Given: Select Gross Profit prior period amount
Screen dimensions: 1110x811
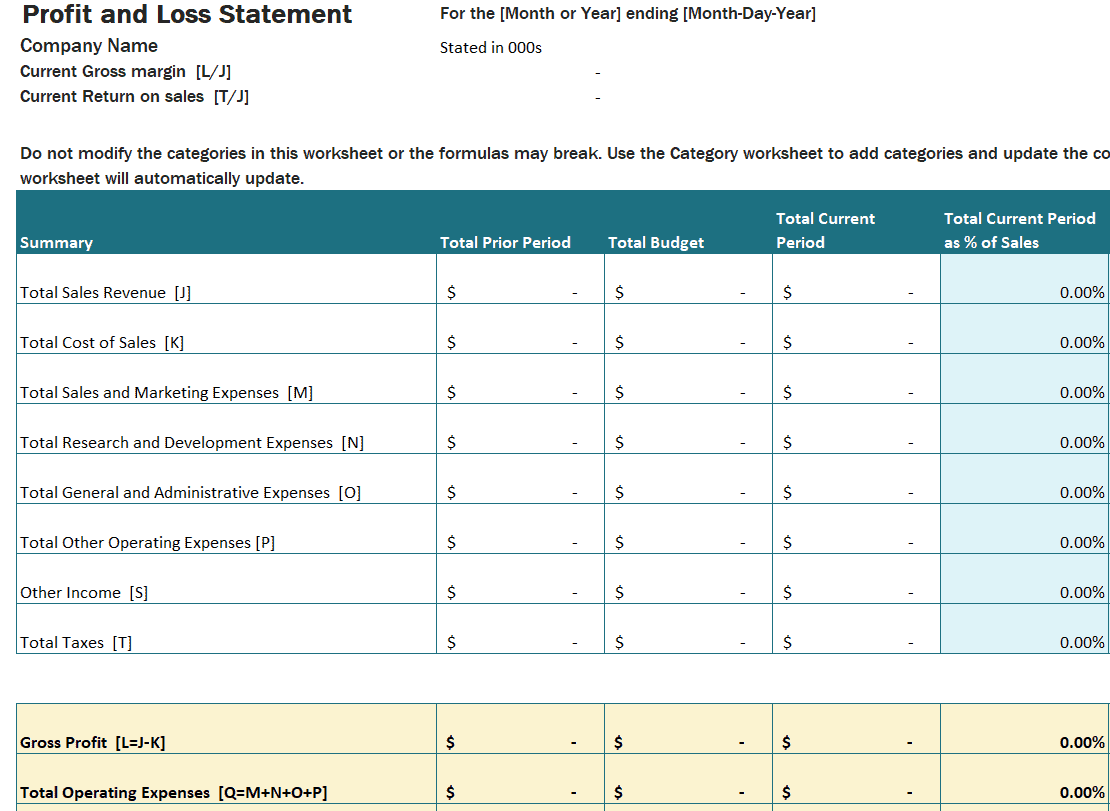Looking at the screenshot, I should point(520,729).
